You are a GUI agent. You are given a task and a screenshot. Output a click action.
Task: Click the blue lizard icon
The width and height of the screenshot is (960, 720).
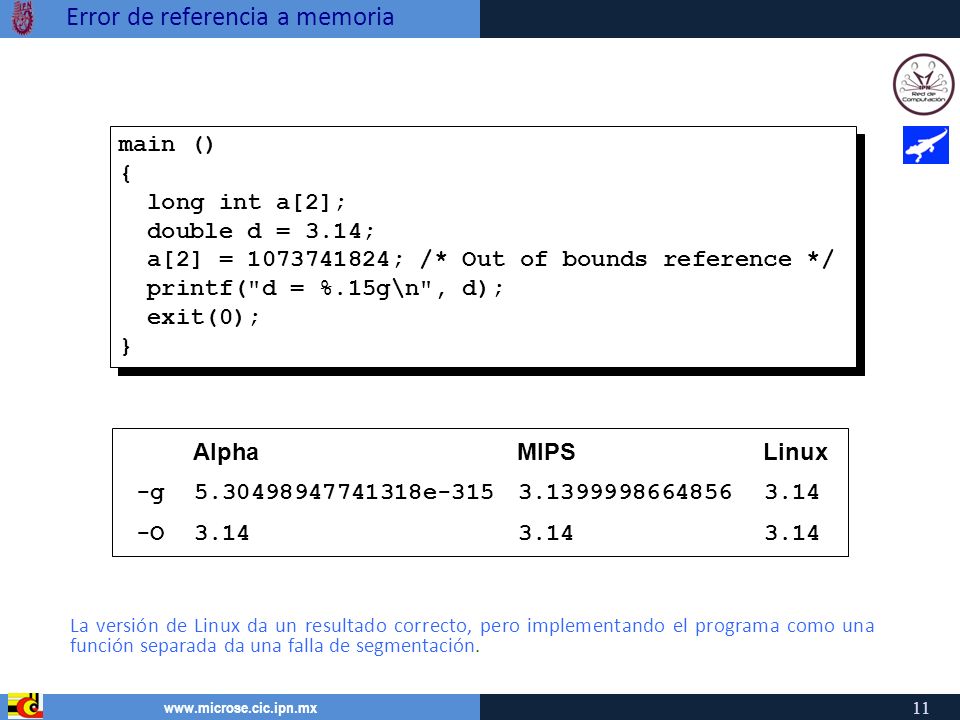point(926,145)
